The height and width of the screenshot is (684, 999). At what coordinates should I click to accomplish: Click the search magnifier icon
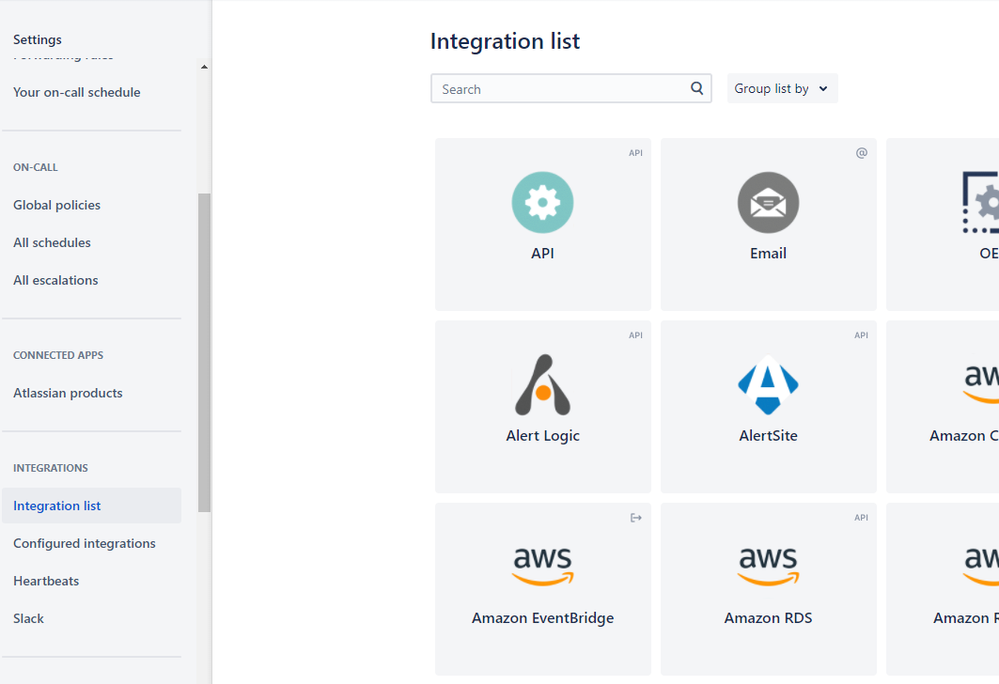tap(697, 89)
